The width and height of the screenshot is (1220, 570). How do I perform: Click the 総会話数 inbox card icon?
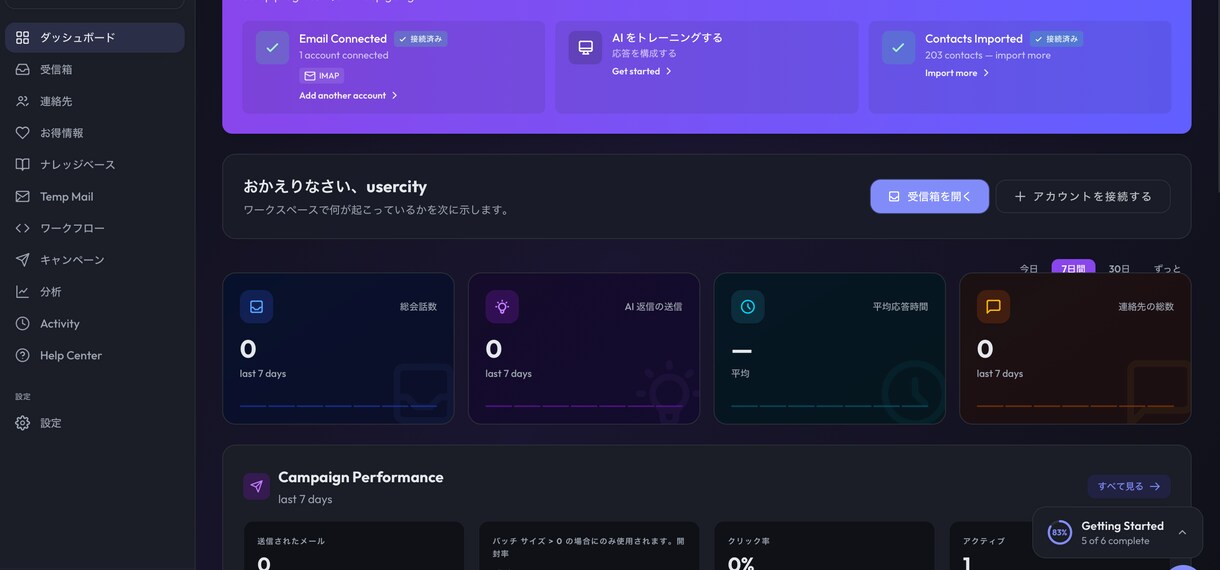point(256,307)
